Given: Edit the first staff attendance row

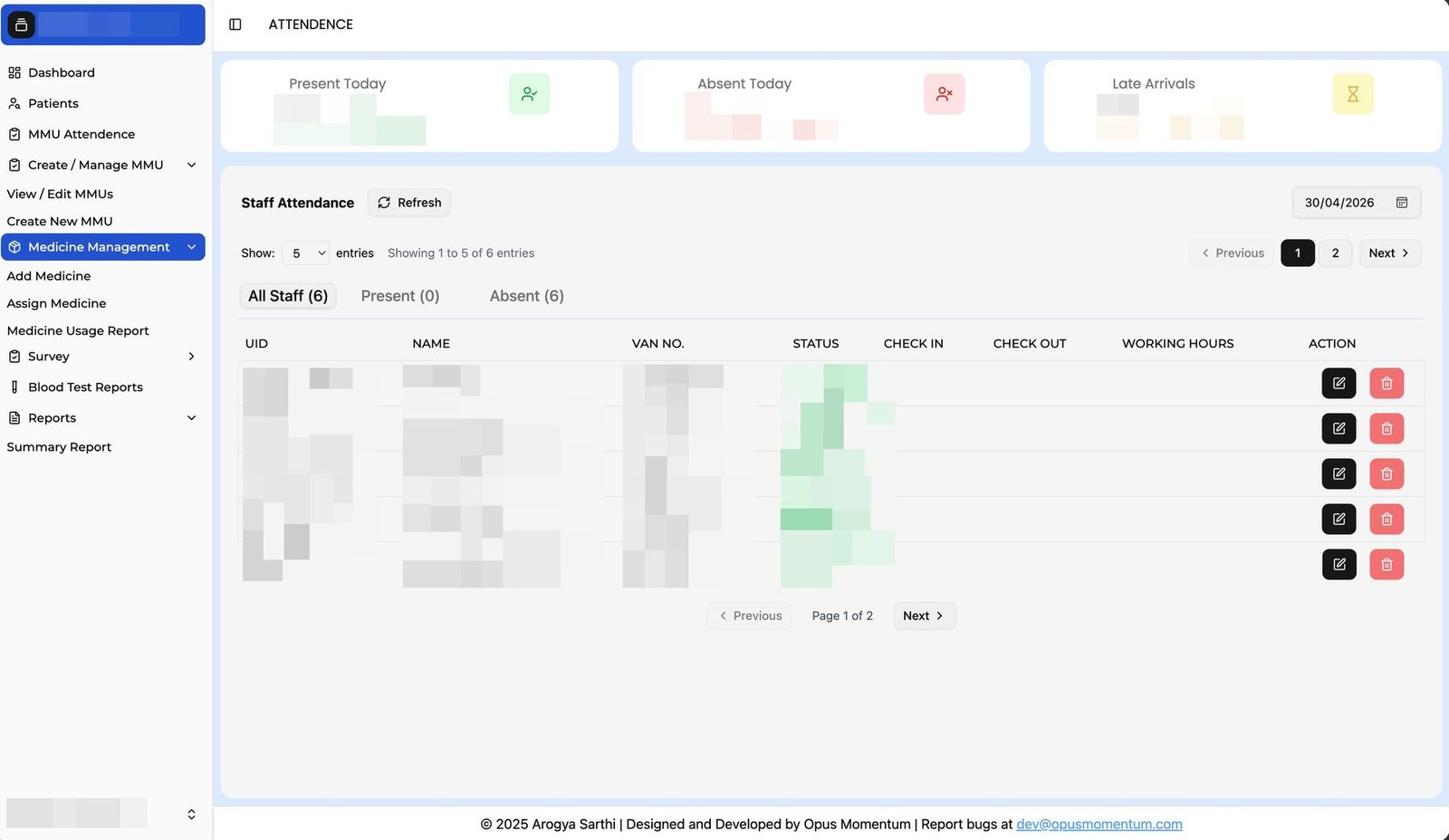Looking at the screenshot, I should 1339,383.
